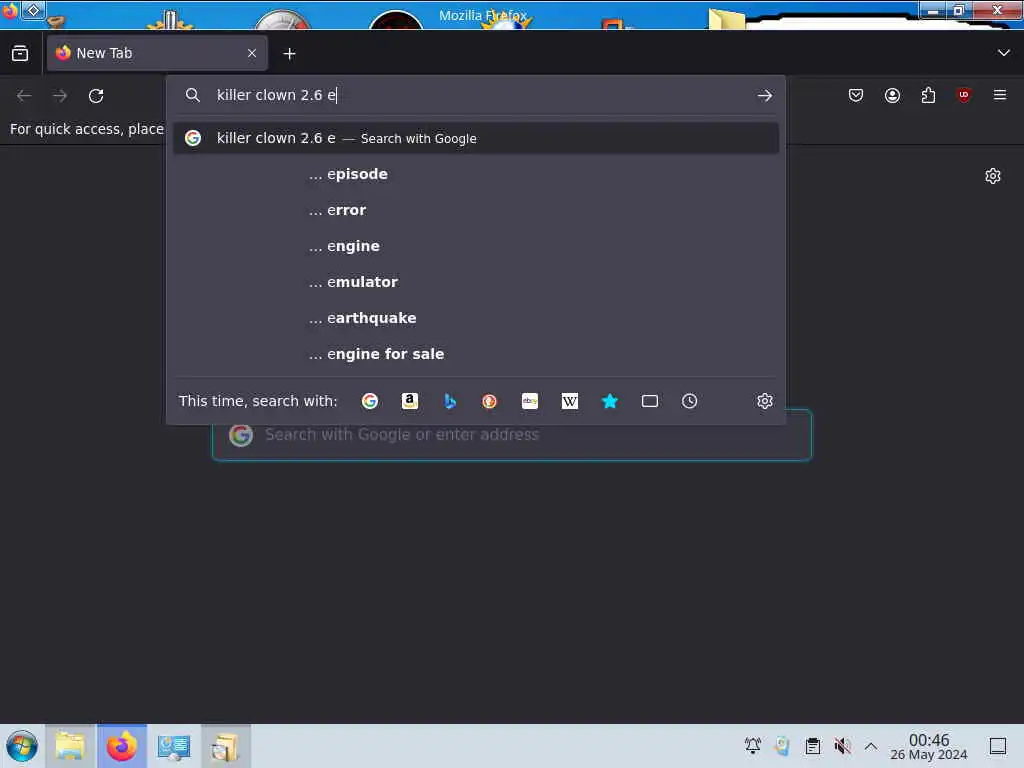Viewport: 1024px width, 768px height.
Task: Expand the list all tabs chevron
Action: (1004, 53)
